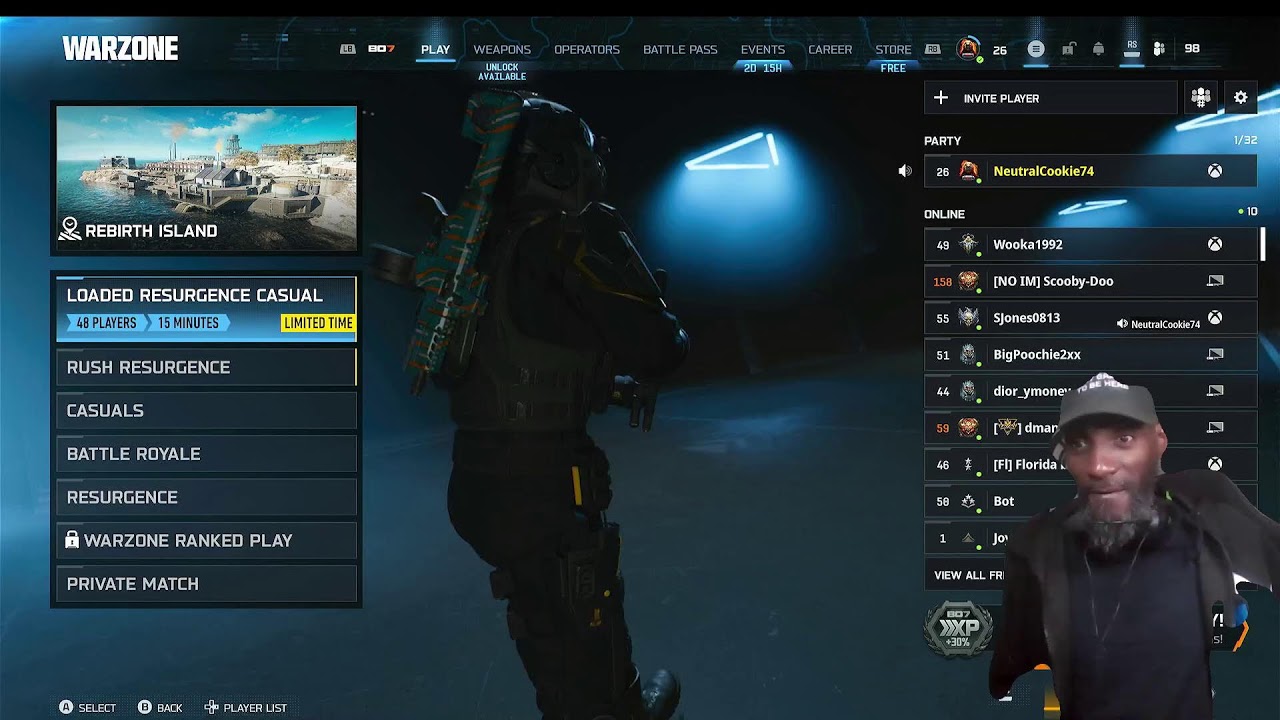Click the LB bumper icon left of BO7
Screen dimensions: 1280x720
347,49
